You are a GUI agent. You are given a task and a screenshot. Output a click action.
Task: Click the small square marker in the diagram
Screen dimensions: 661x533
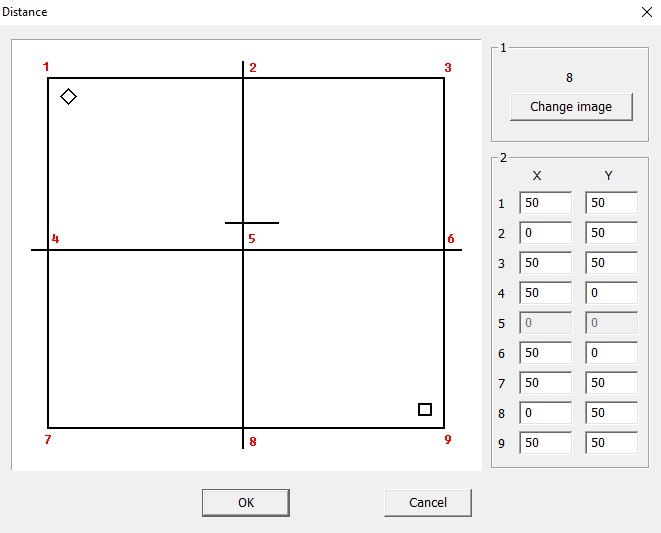click(425, 409)
